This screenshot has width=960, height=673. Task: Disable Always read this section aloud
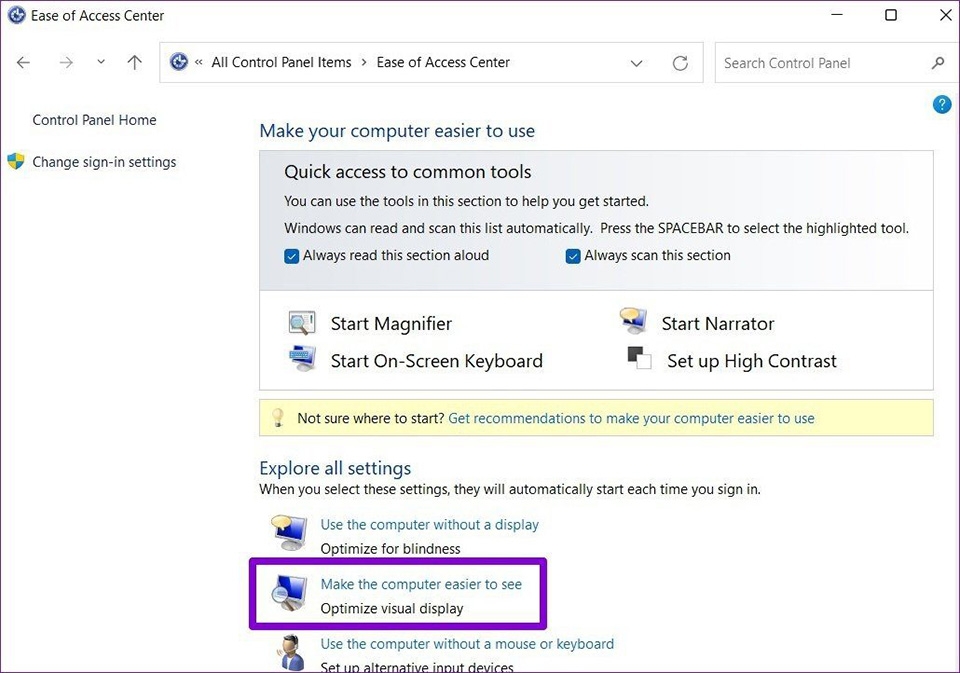pyautogui.click(x=291, y=256)
